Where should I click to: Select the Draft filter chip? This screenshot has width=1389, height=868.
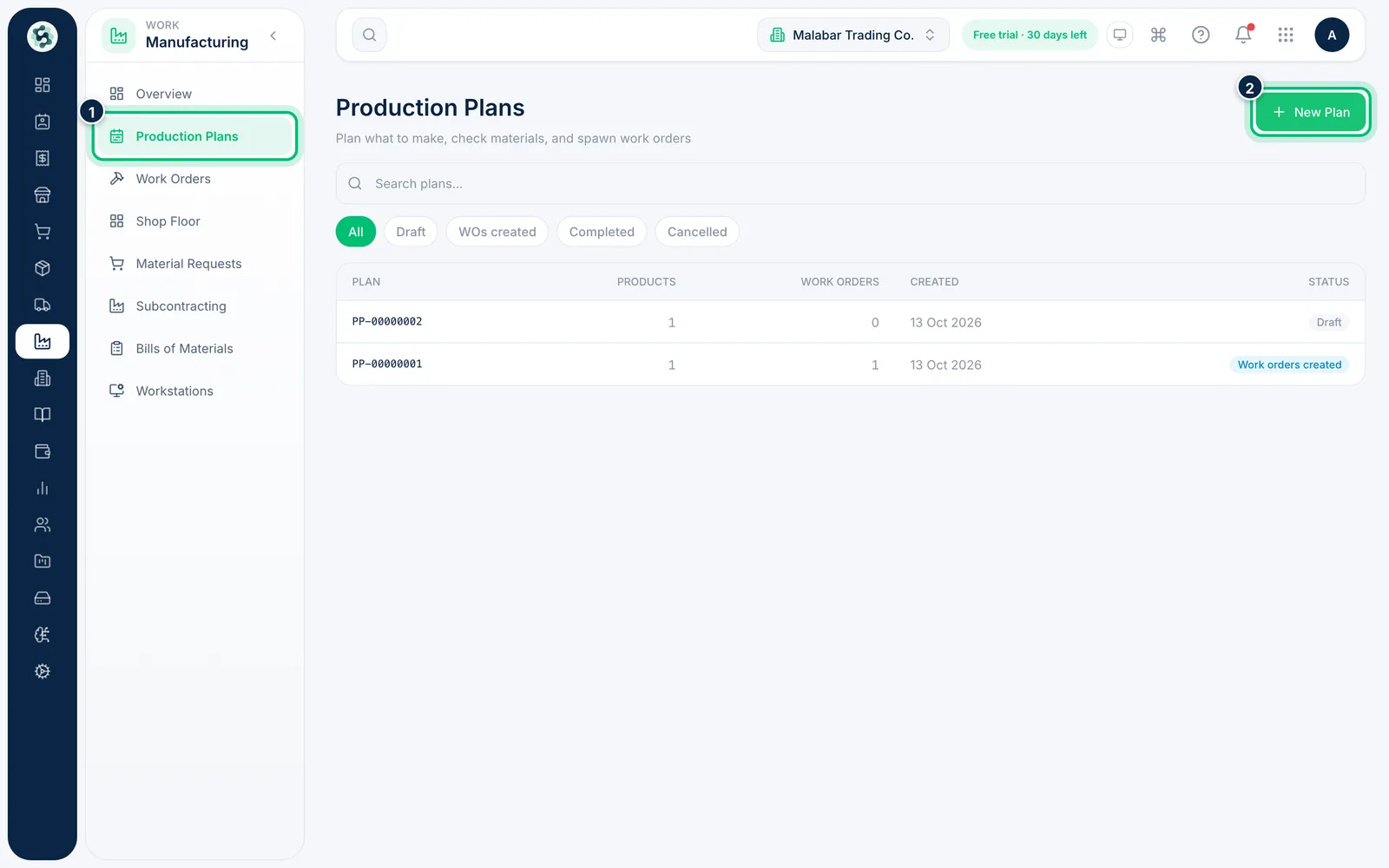click(x=411, y=232)
